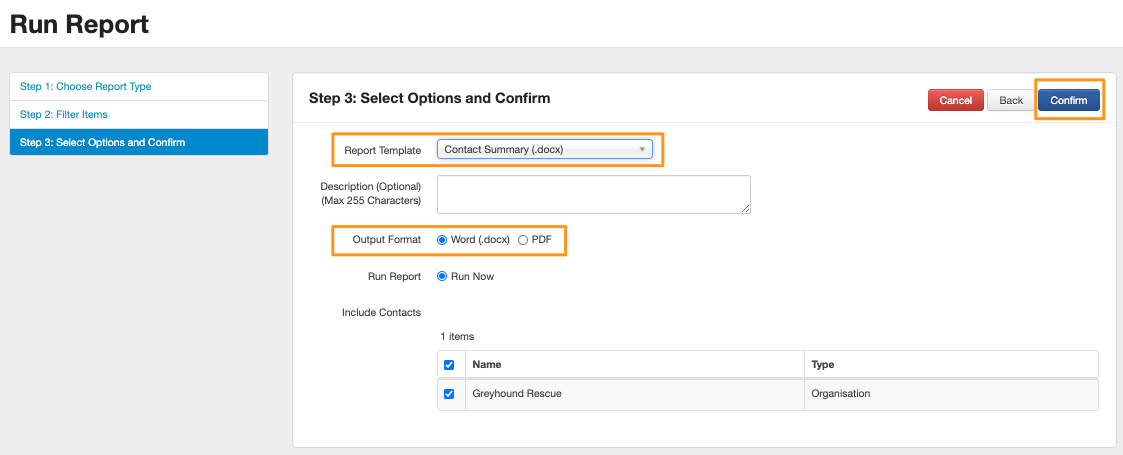Uncheck the Greyhound Rescue checkbox
Image resolution: width=1123 pixels, height=455 pixels.
(449, 394)
